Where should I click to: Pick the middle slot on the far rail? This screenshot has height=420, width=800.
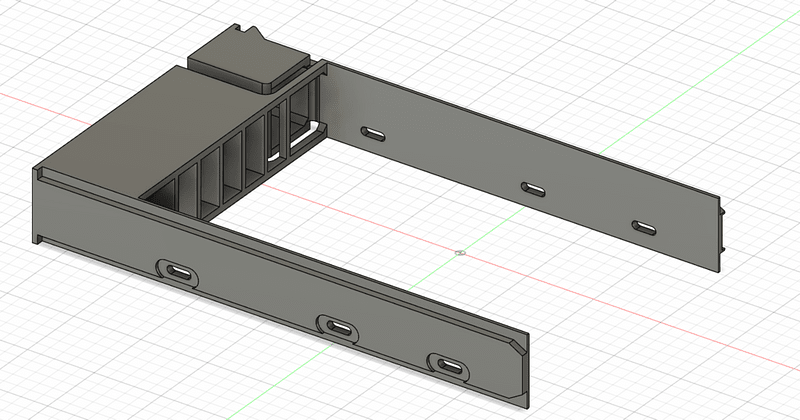pyautogui.click(x=533, y=189)
